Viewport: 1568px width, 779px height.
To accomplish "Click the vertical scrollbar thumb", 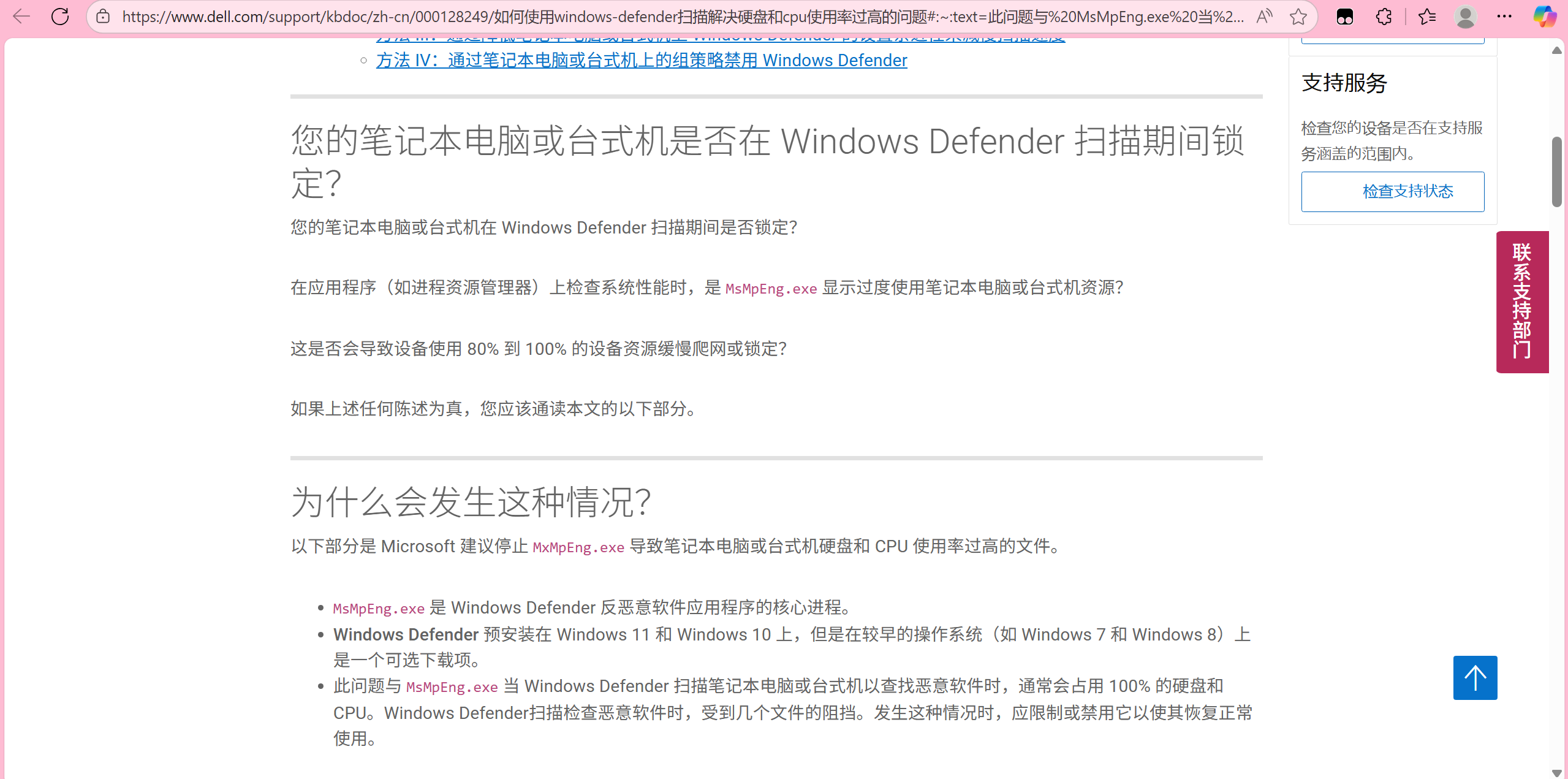I will click(x=1556, y=172).
